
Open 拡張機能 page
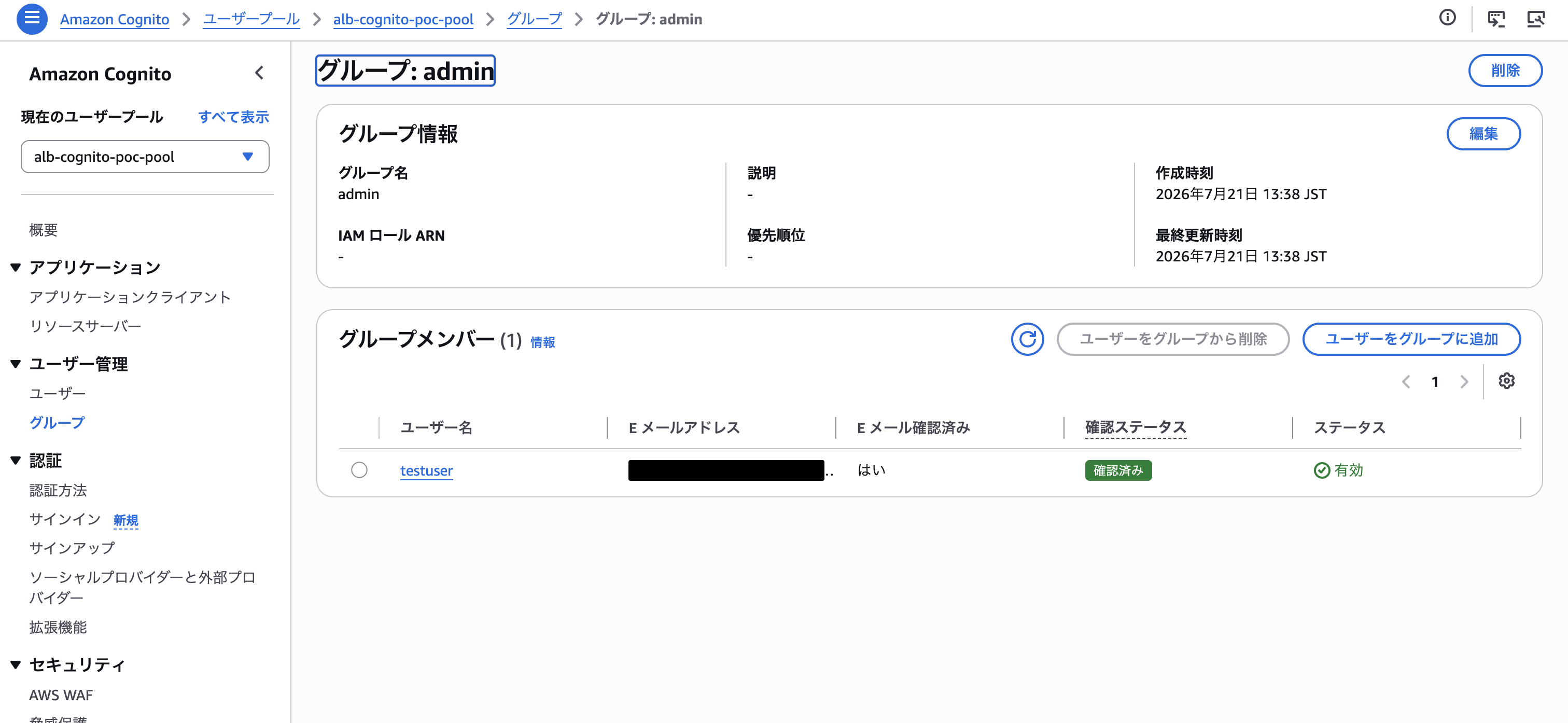click(x=58, y=628)
